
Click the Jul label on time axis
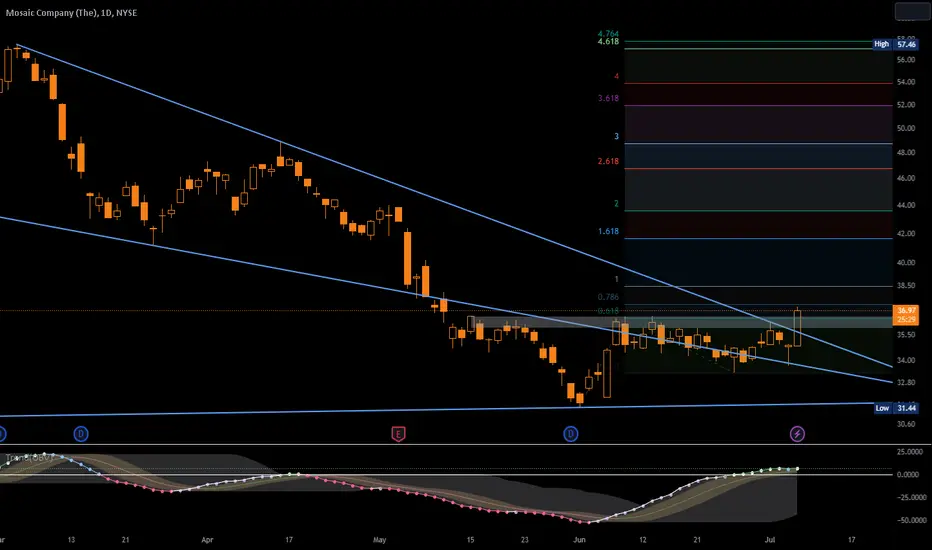point(770,540)
